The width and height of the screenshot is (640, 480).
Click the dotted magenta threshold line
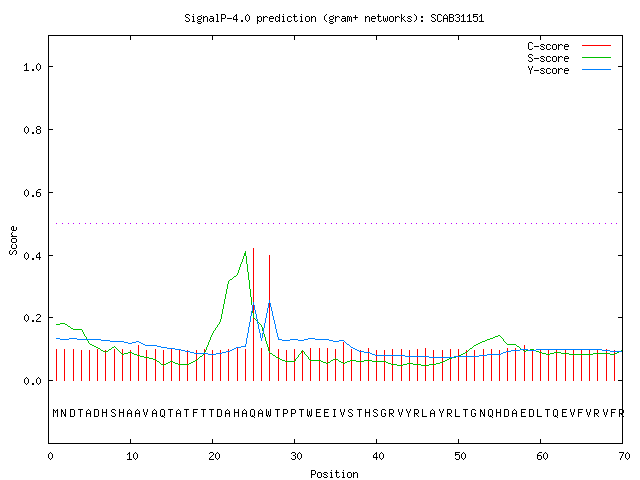[337, 223]
